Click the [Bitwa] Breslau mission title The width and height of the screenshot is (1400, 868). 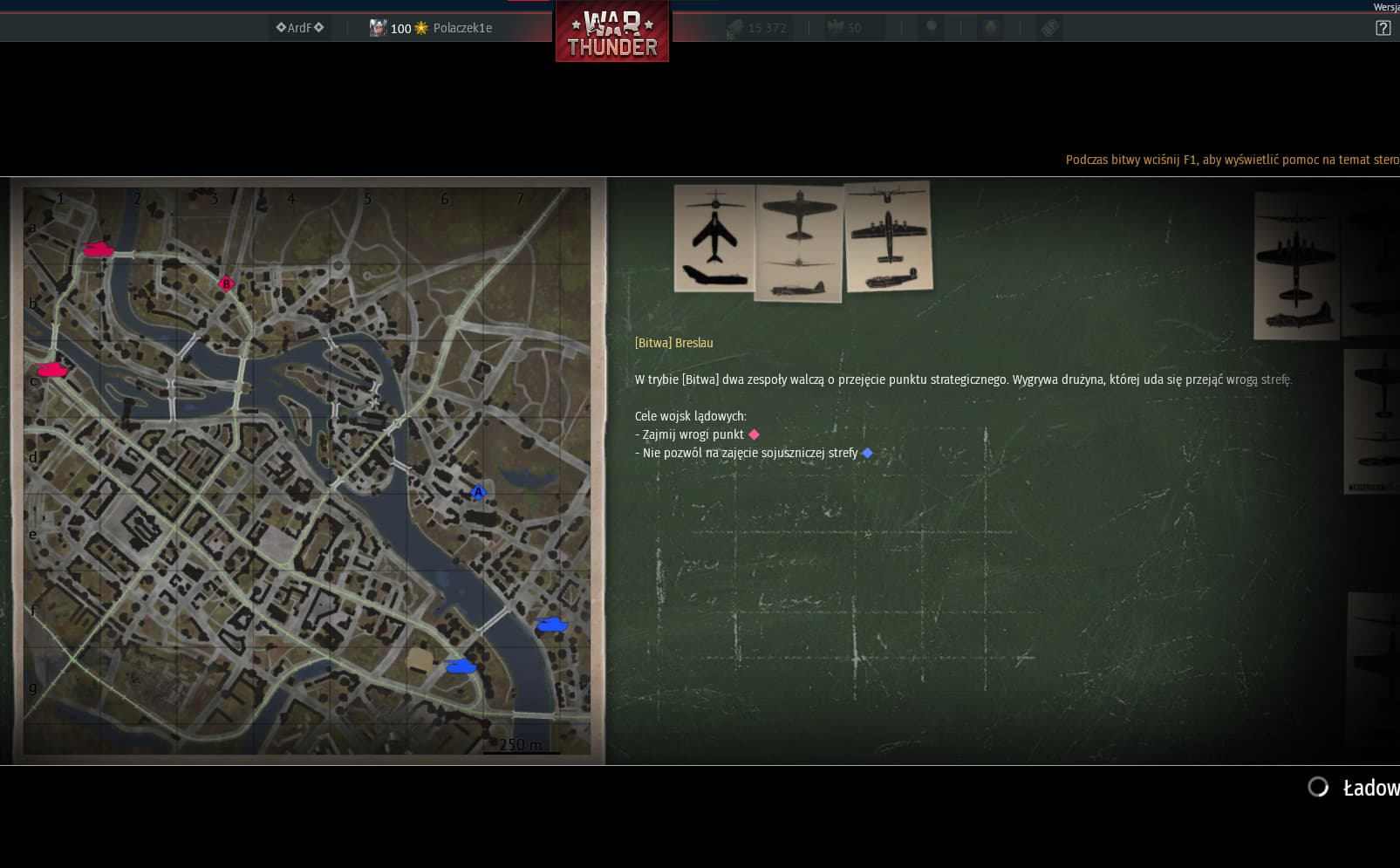(x=673, y=343)
